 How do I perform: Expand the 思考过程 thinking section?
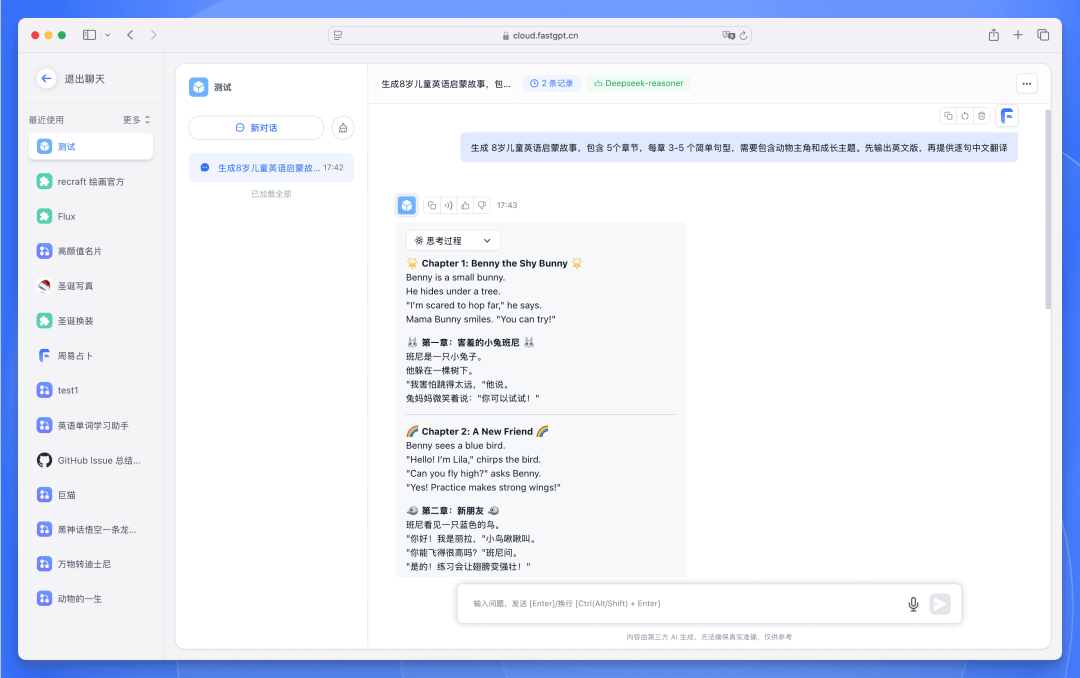[x=453, y=240]
